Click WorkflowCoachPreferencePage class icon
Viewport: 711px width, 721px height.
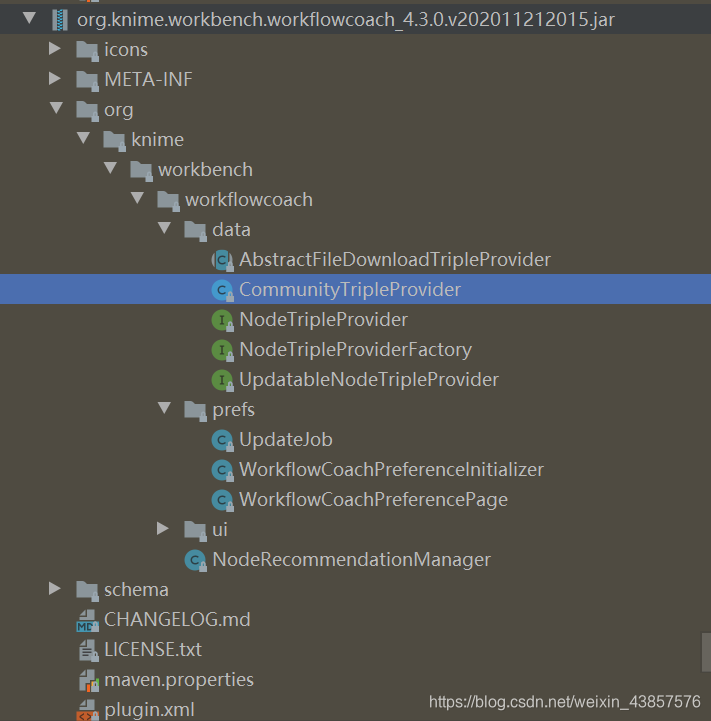point(223,500)
